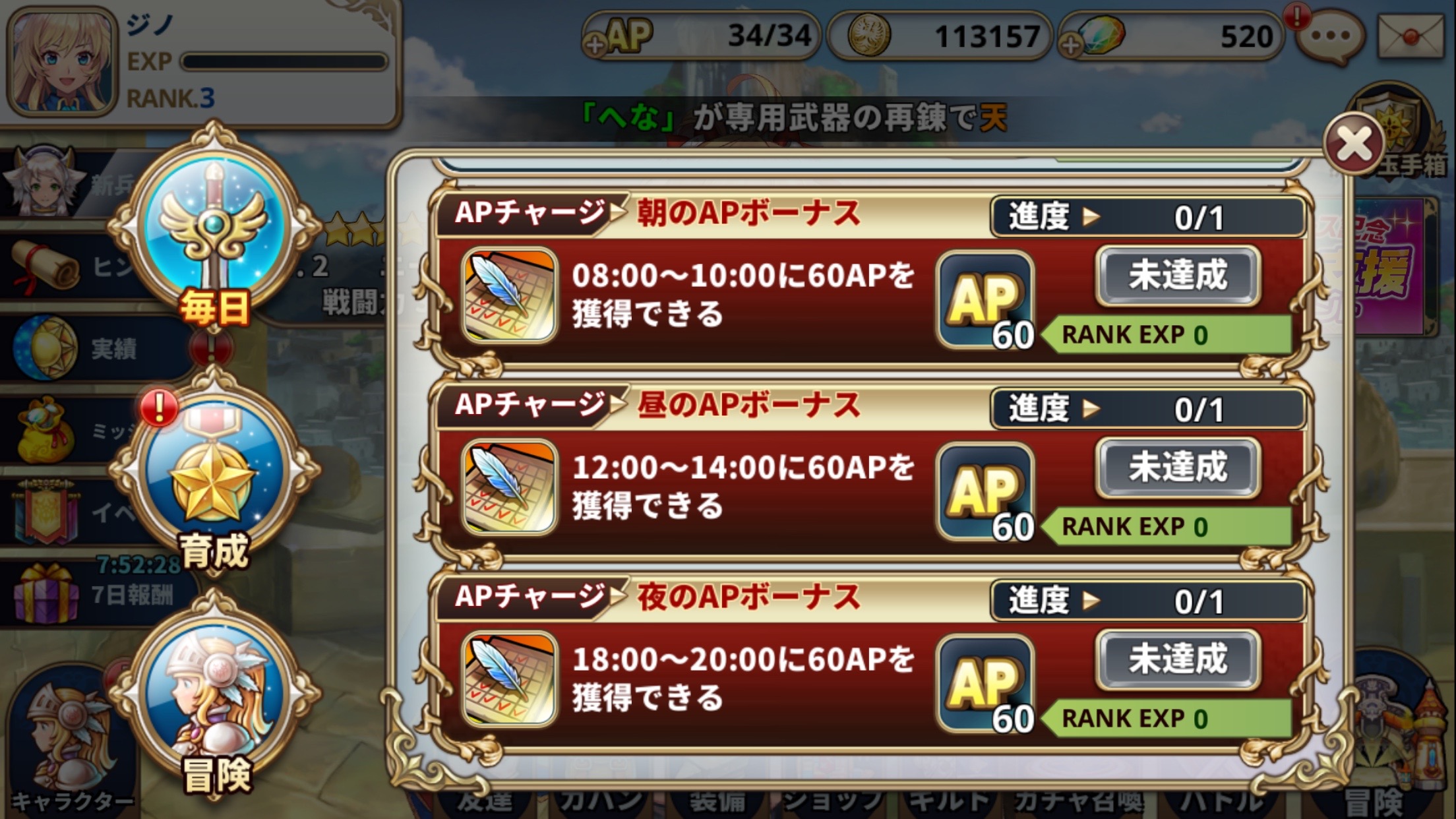This screenshot has height=819, width=1456.
Task: Tap the plus icon beside gem counter
Action: click(1072, 45)
